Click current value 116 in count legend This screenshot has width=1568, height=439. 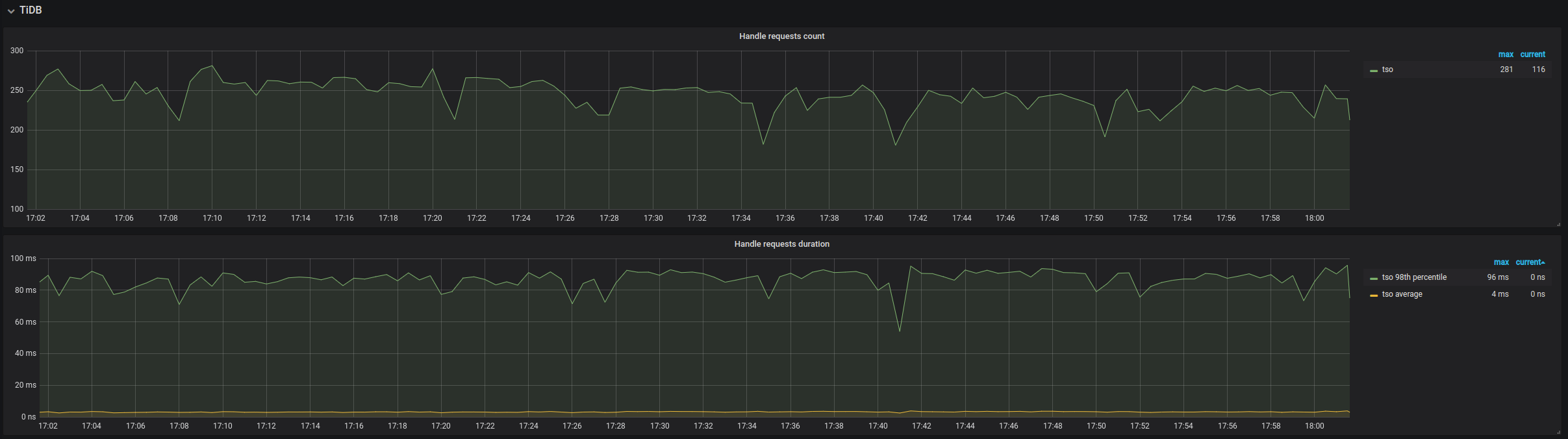[1538, 69]
